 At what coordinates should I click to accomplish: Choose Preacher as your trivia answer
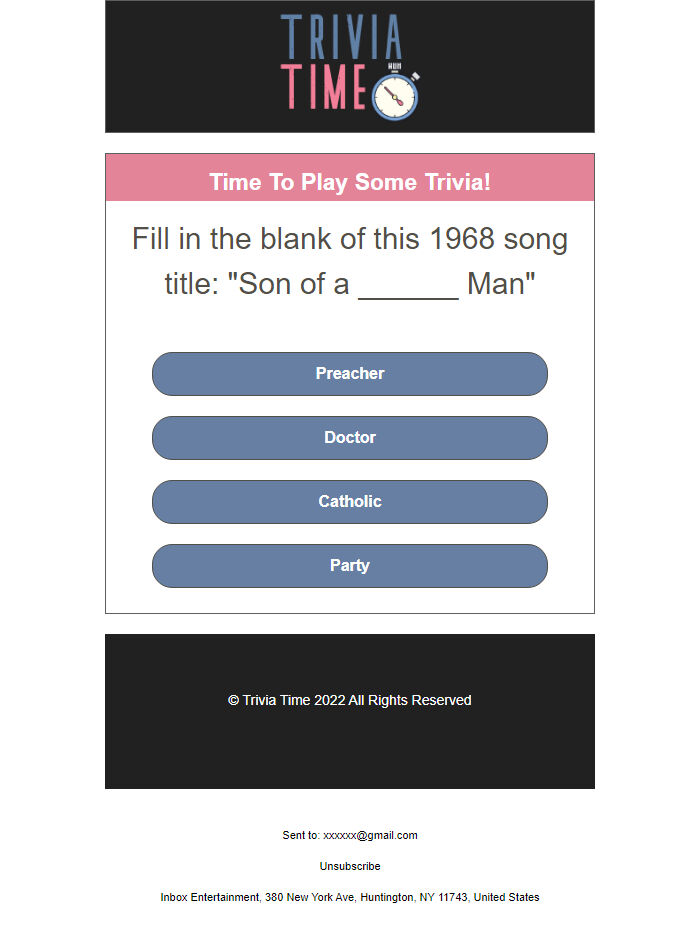pyautogui.click(x=350, y=373)
